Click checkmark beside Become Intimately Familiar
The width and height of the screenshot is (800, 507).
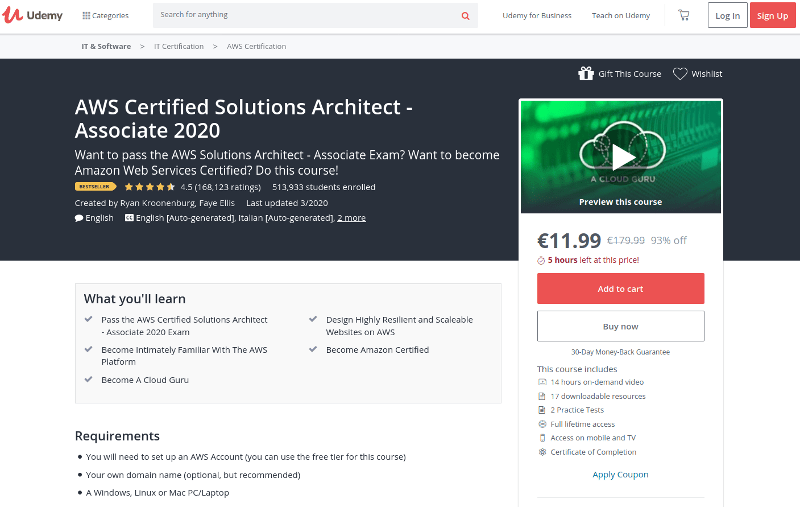point(88,349)
